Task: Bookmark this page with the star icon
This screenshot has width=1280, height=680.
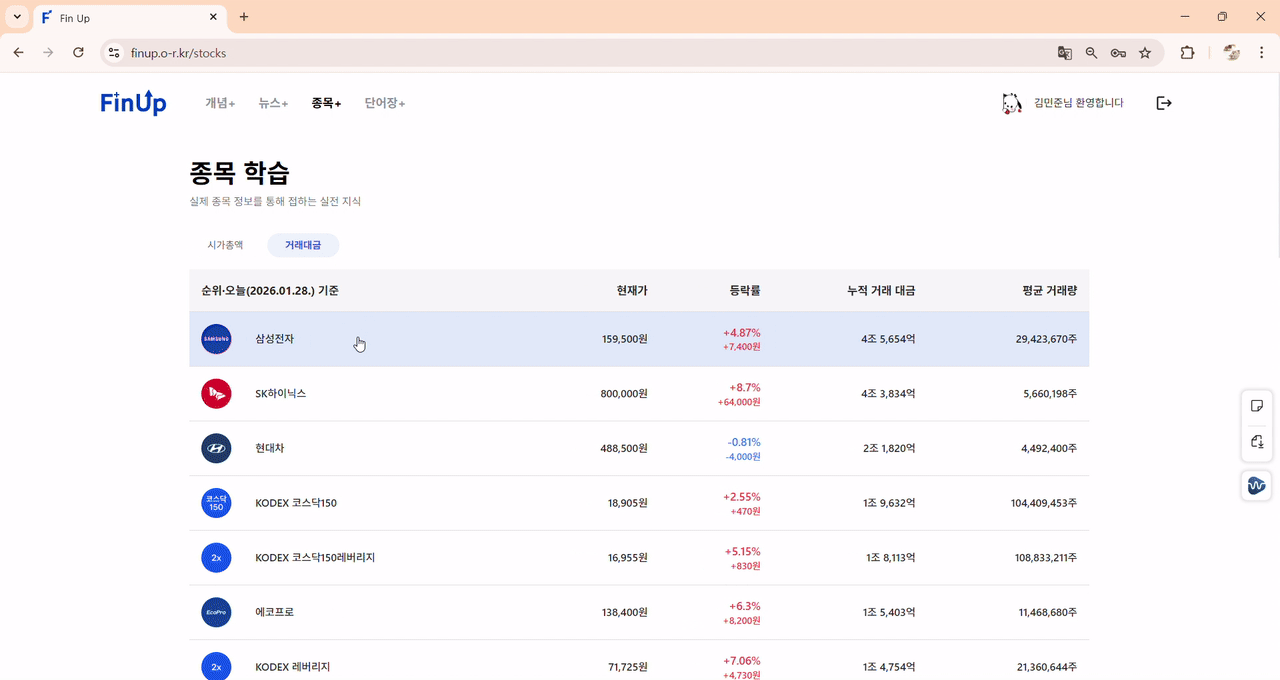Action: [x=1145, y=53]
